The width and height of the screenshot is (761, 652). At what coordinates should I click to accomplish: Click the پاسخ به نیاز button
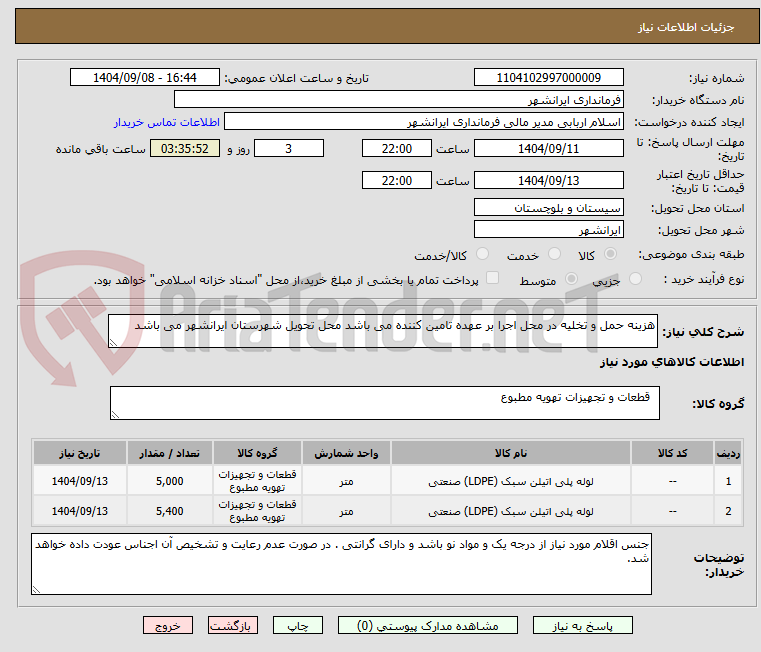(582, 625)
